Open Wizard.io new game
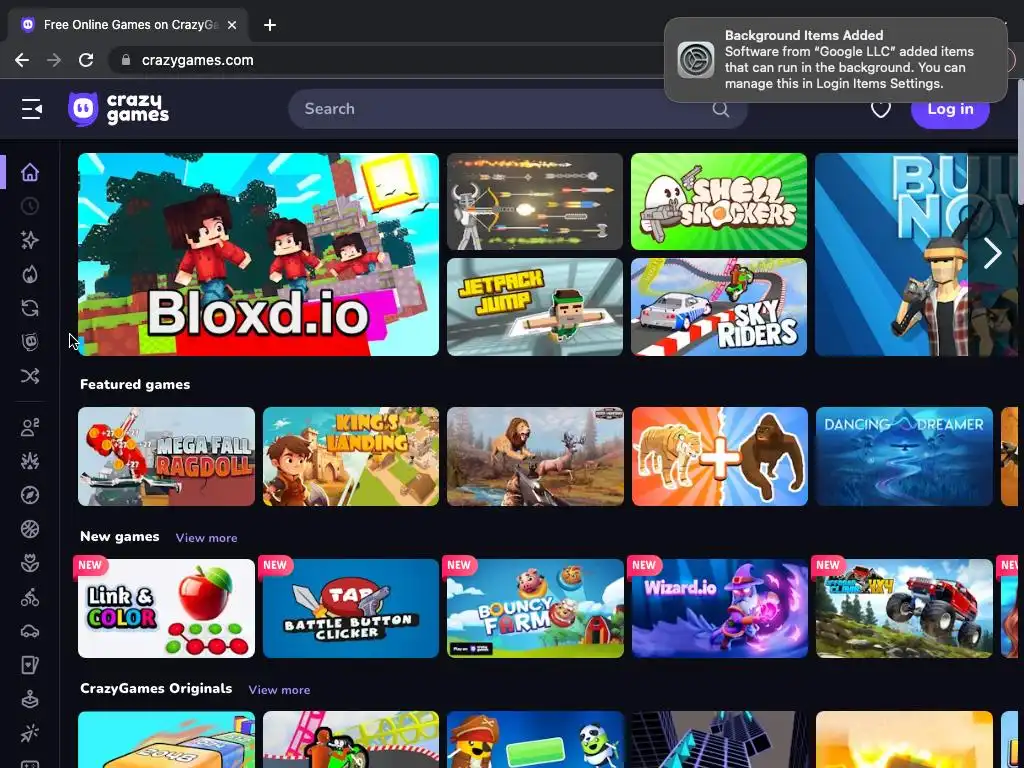Image resolution: width=1024 pixels, height=768 pixels. point(720,609)
